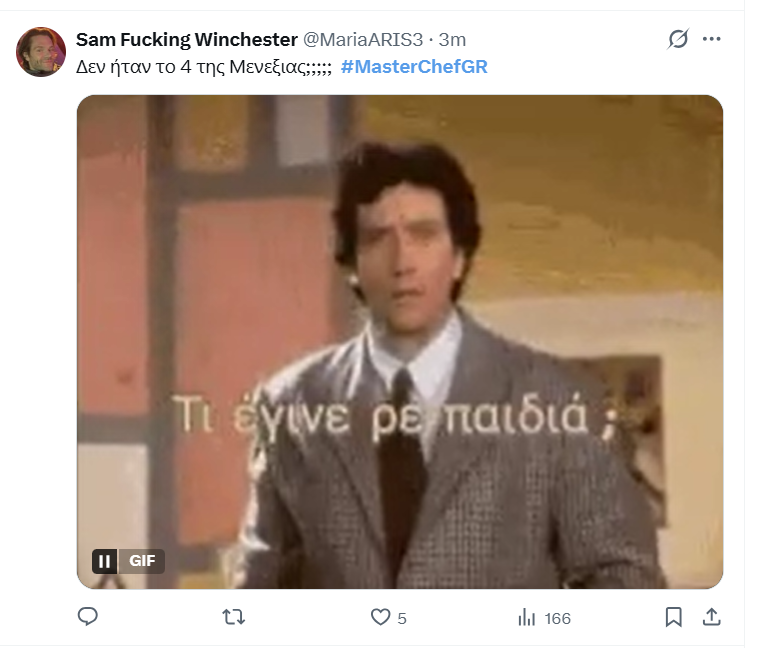This screenshot has height=648, width=768.
Task: Click the retweet arrows icon
Action: point(234,617)
